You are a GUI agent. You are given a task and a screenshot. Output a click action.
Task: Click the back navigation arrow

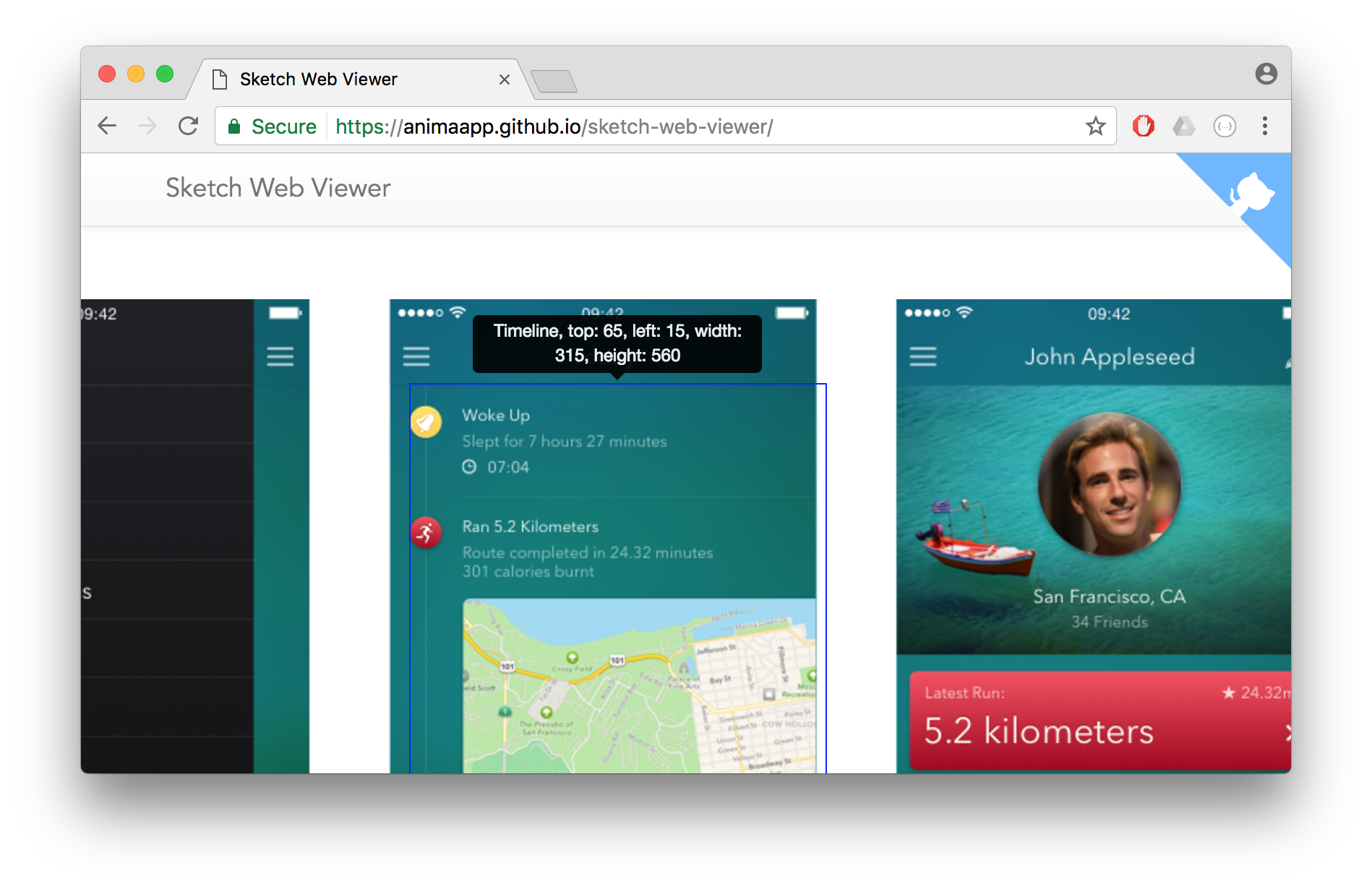[x=107, y=126]
